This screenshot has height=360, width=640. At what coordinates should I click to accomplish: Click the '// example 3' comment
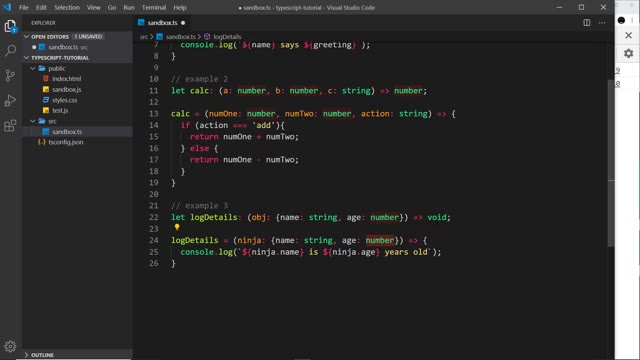coord(199,206)
